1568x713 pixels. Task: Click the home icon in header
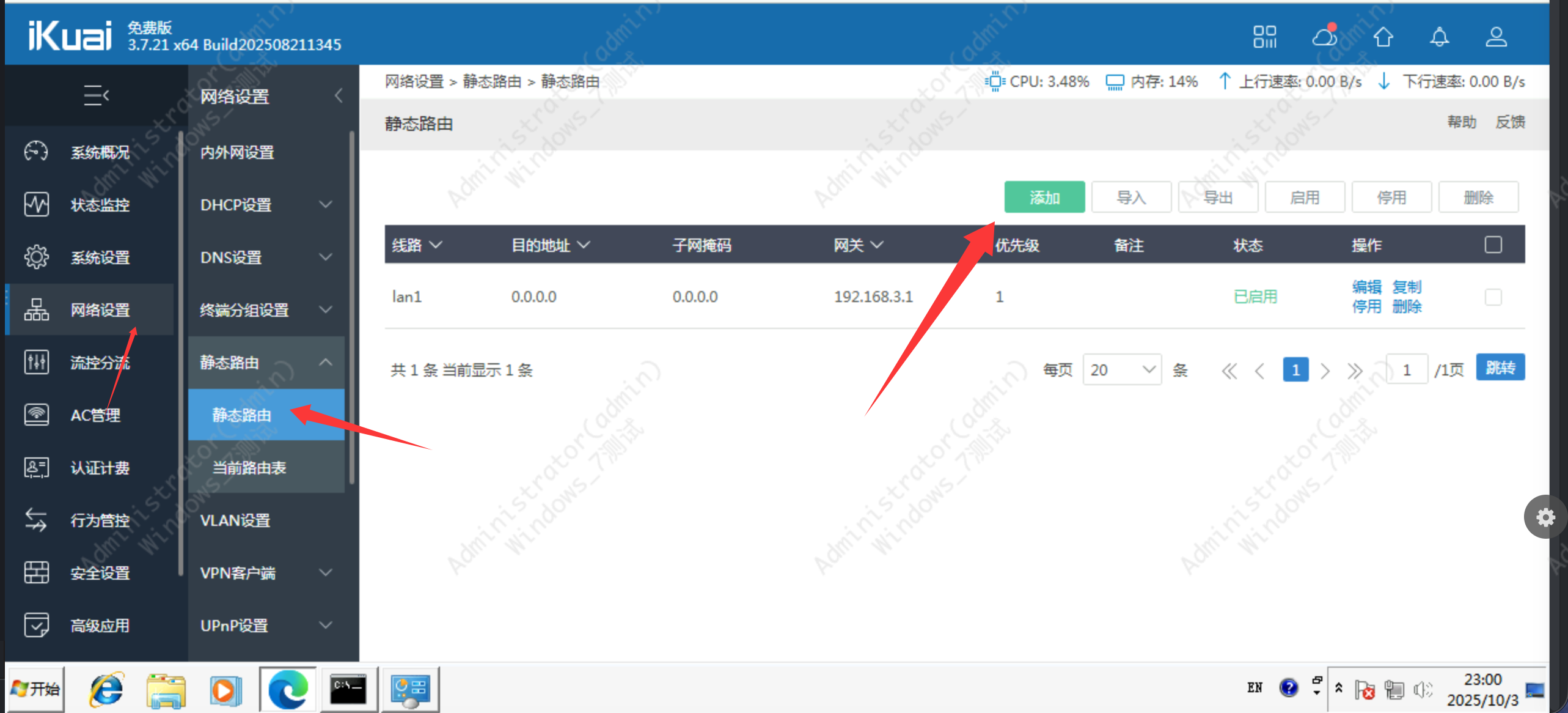pyautogui.click(x=1383, y=37)
